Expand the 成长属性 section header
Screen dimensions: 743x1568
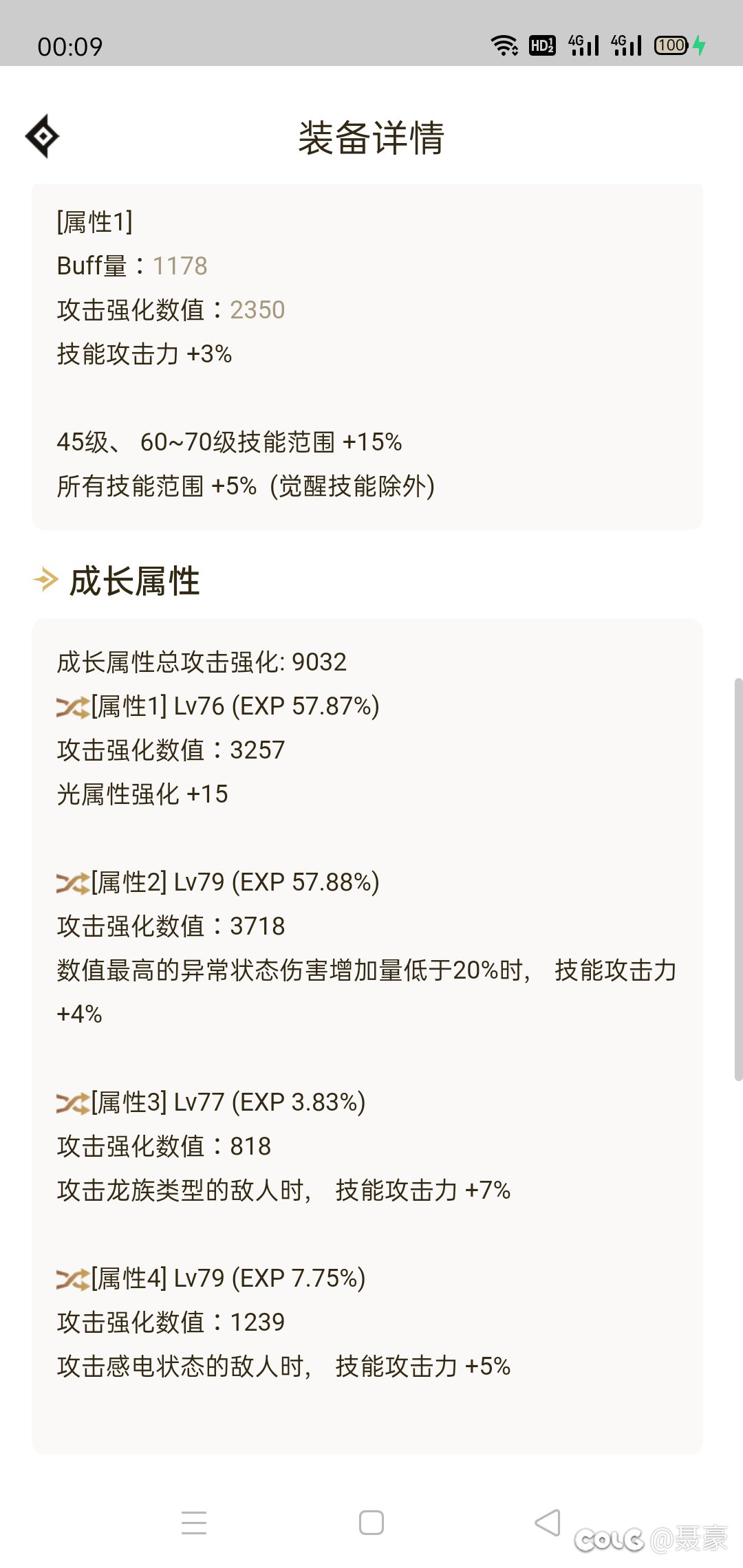click(x=133, y=580)
